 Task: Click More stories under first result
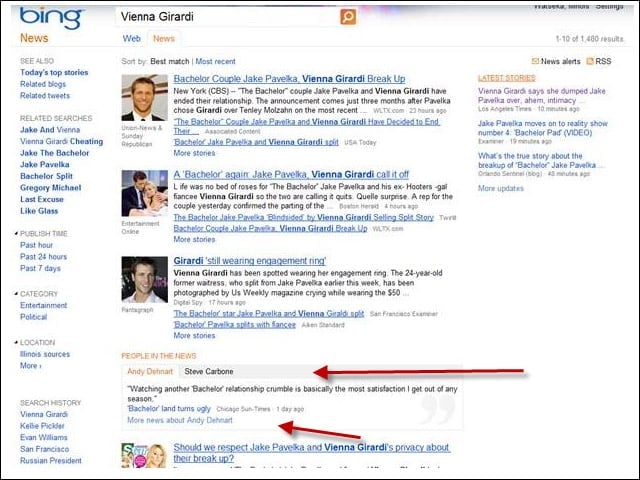[x=194, y=153]
